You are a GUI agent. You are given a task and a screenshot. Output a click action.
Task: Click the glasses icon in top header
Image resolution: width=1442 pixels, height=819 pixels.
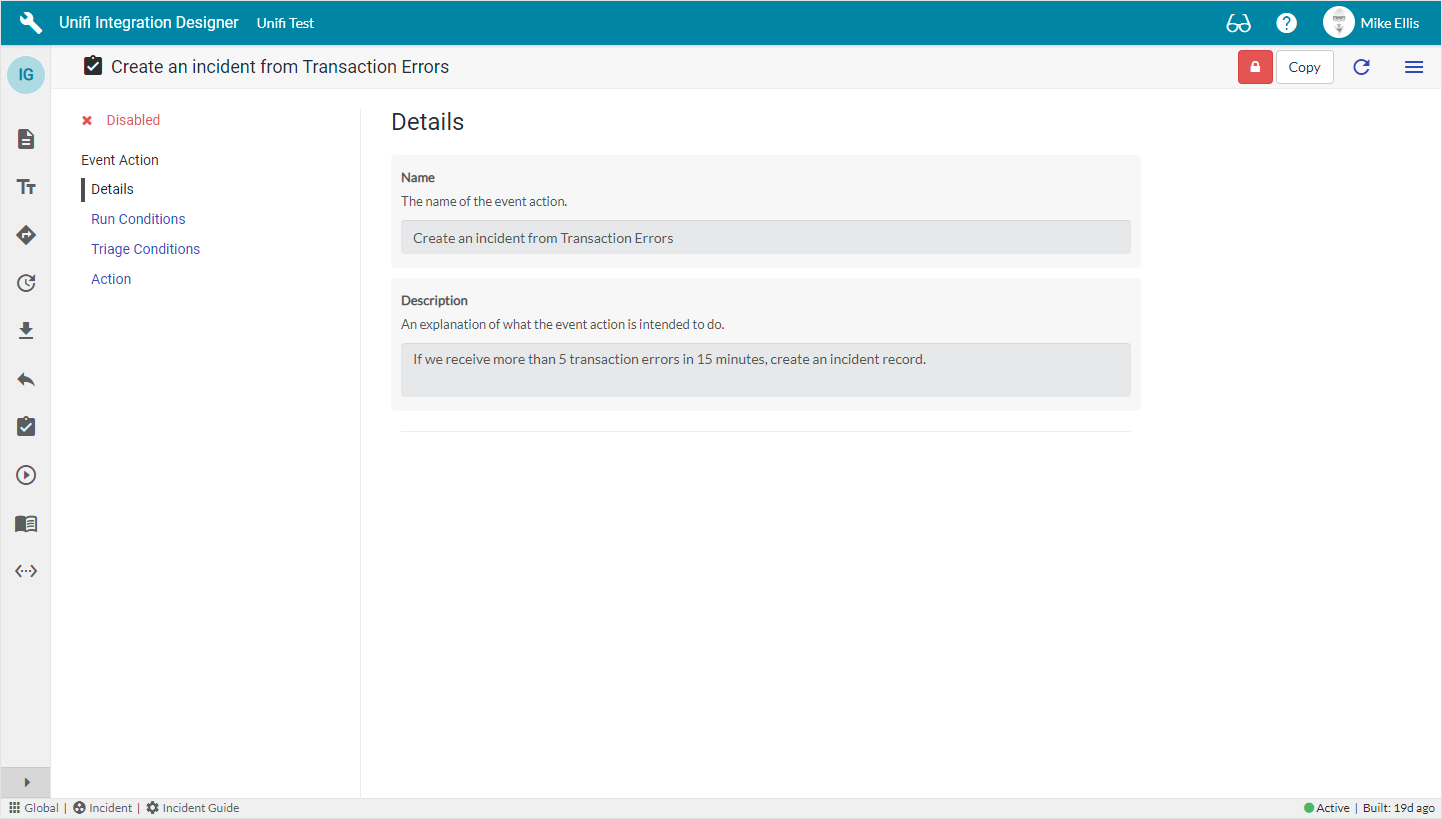point(1238,23)
